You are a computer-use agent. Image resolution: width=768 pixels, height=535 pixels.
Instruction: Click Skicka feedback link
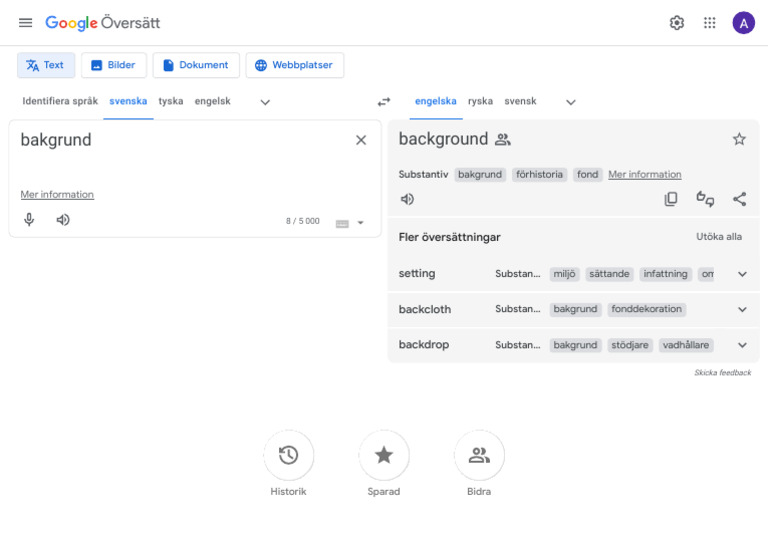(x=722, y=373)
